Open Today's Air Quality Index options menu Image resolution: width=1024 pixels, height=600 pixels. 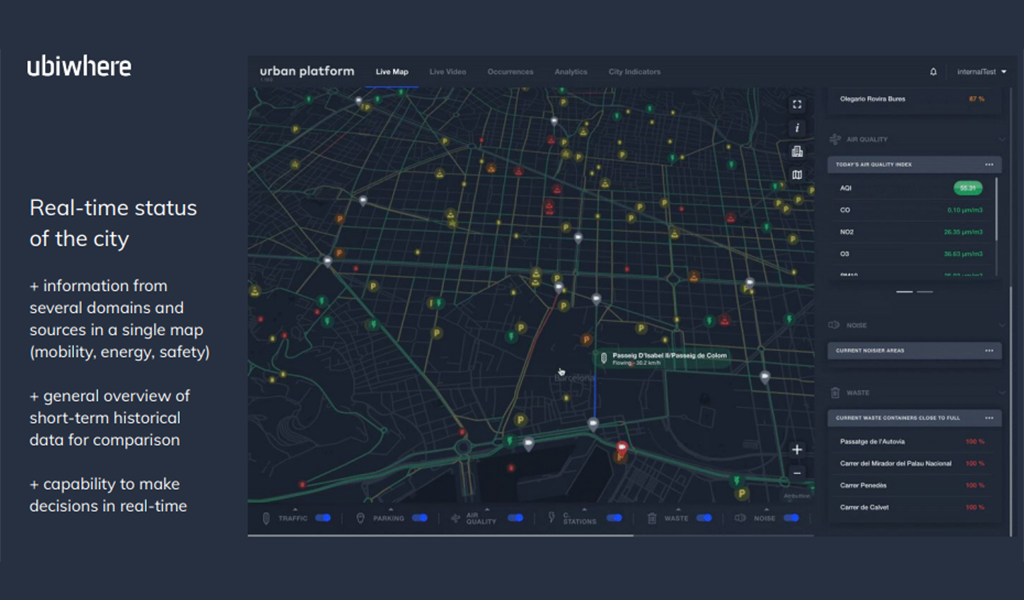pyautogui.click(x=989, y=165)
